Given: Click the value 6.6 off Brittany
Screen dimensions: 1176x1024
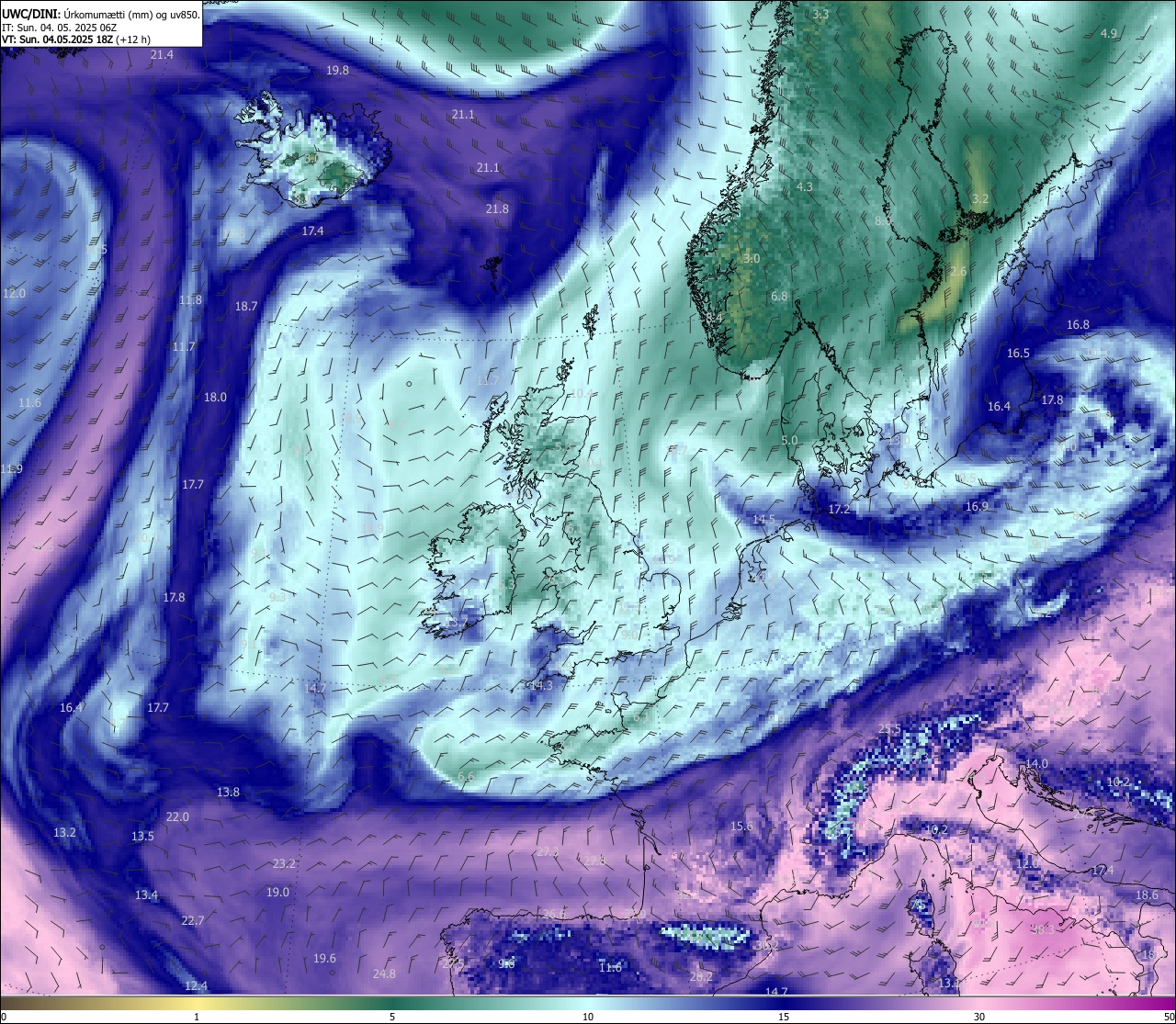Looking at the screenshot, I should tap(466, 777).
